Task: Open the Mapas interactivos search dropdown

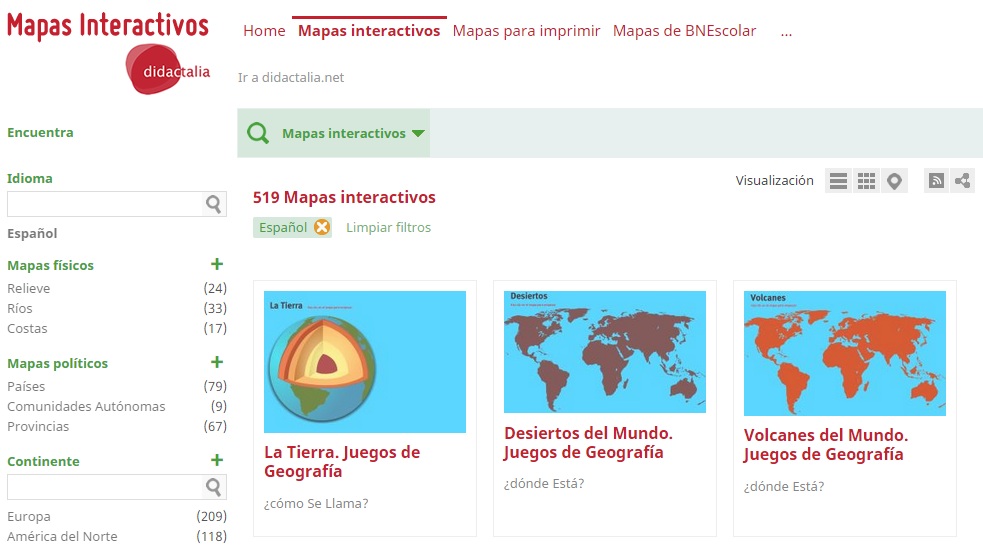Action: pos(354,134)
